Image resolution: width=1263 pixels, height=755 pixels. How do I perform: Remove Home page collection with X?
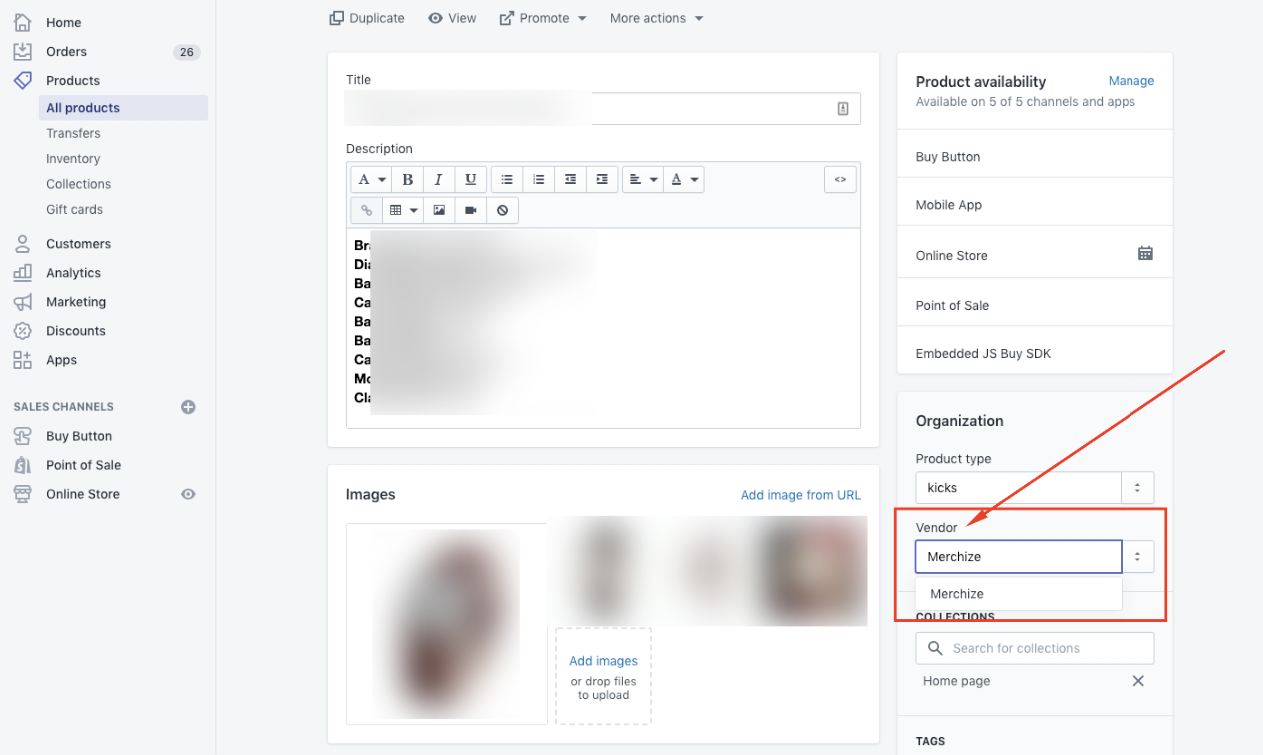(x=1138, y=681)
